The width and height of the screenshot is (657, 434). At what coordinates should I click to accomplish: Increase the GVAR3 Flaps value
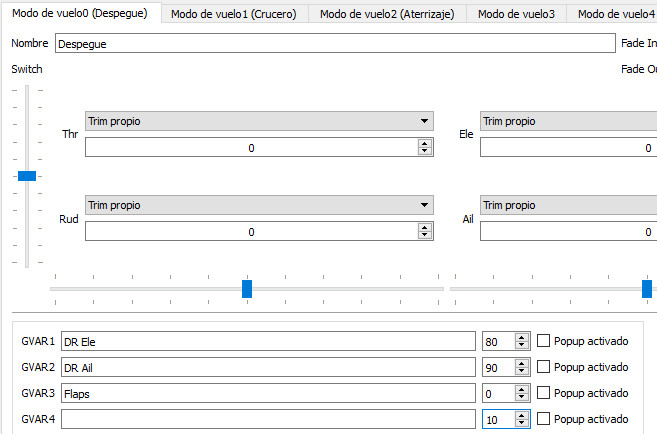521,389
